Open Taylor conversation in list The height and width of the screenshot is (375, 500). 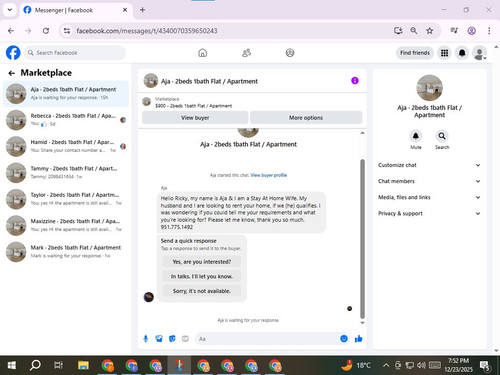click(x=66, y=199)
